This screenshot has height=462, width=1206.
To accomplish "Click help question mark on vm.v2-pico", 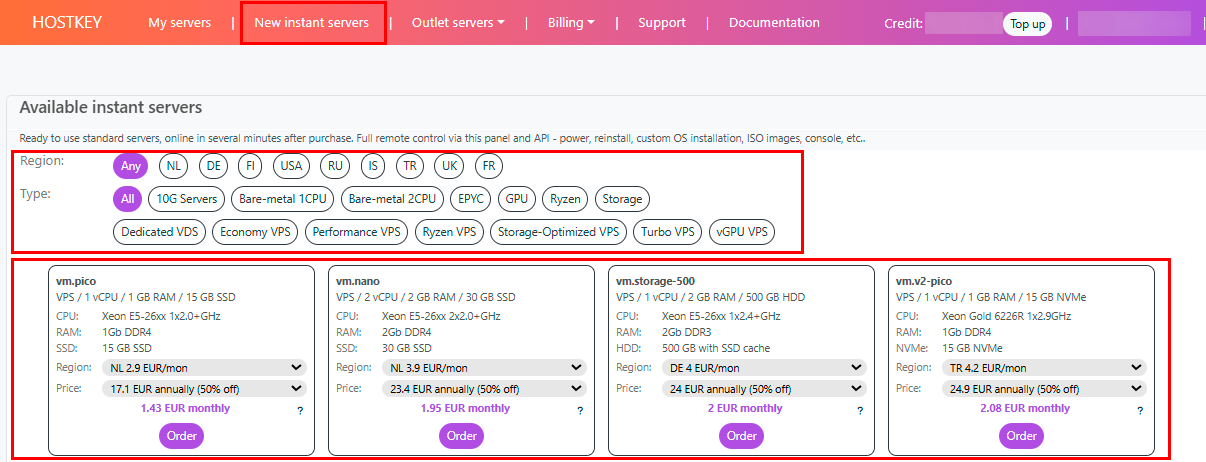I will tap(1140, 411).
